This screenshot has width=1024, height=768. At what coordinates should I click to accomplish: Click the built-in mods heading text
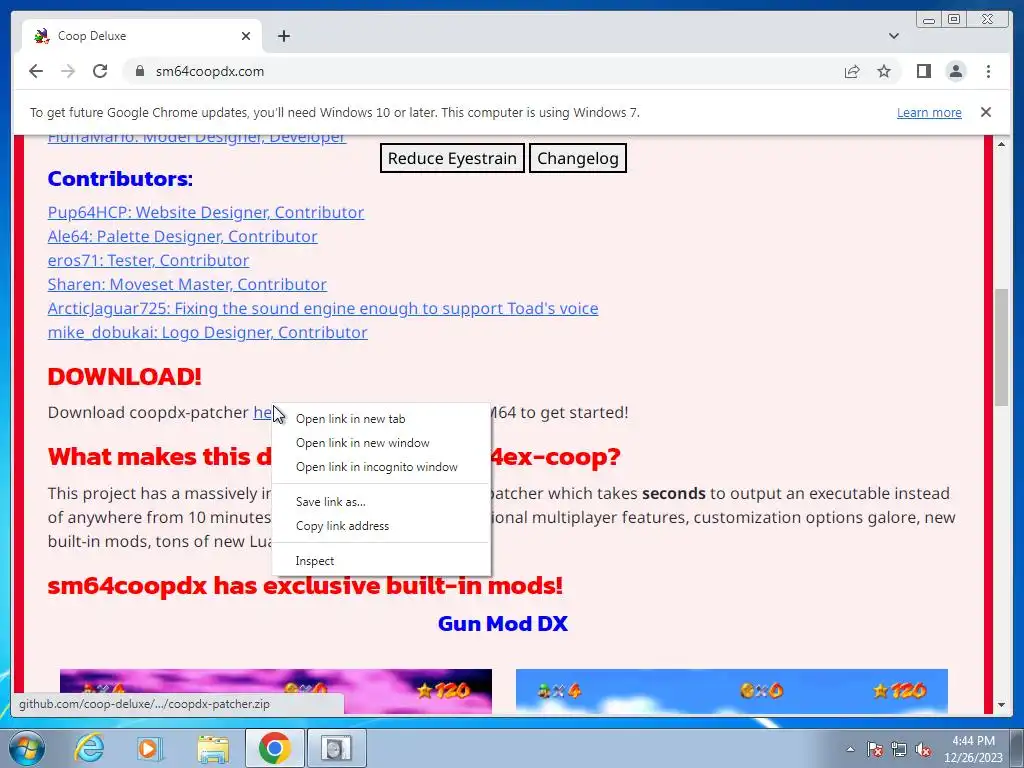click(305, 586)
